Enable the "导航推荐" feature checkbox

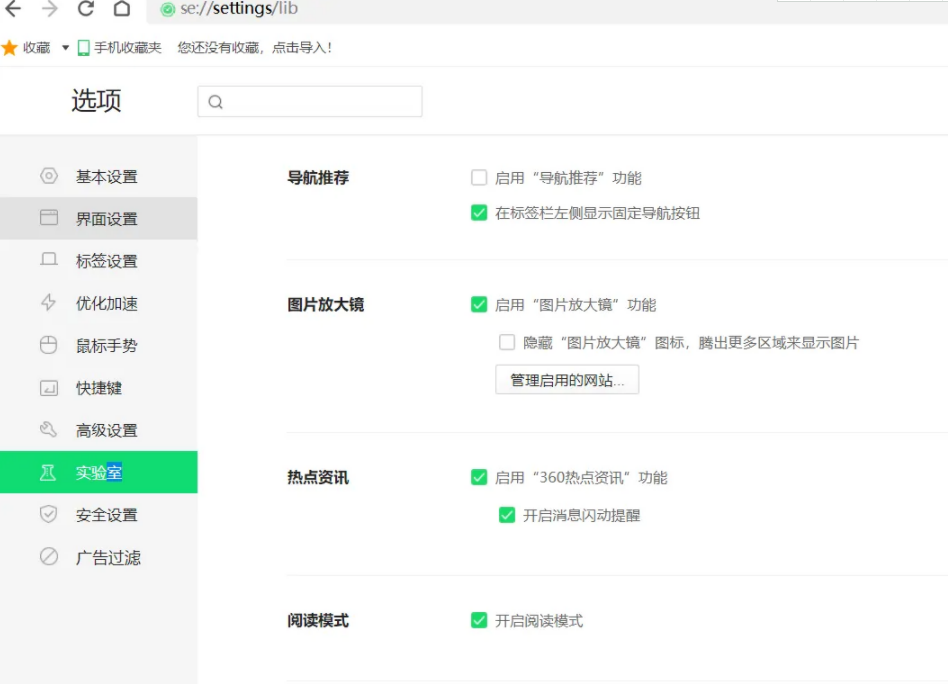tap(479, 178)
